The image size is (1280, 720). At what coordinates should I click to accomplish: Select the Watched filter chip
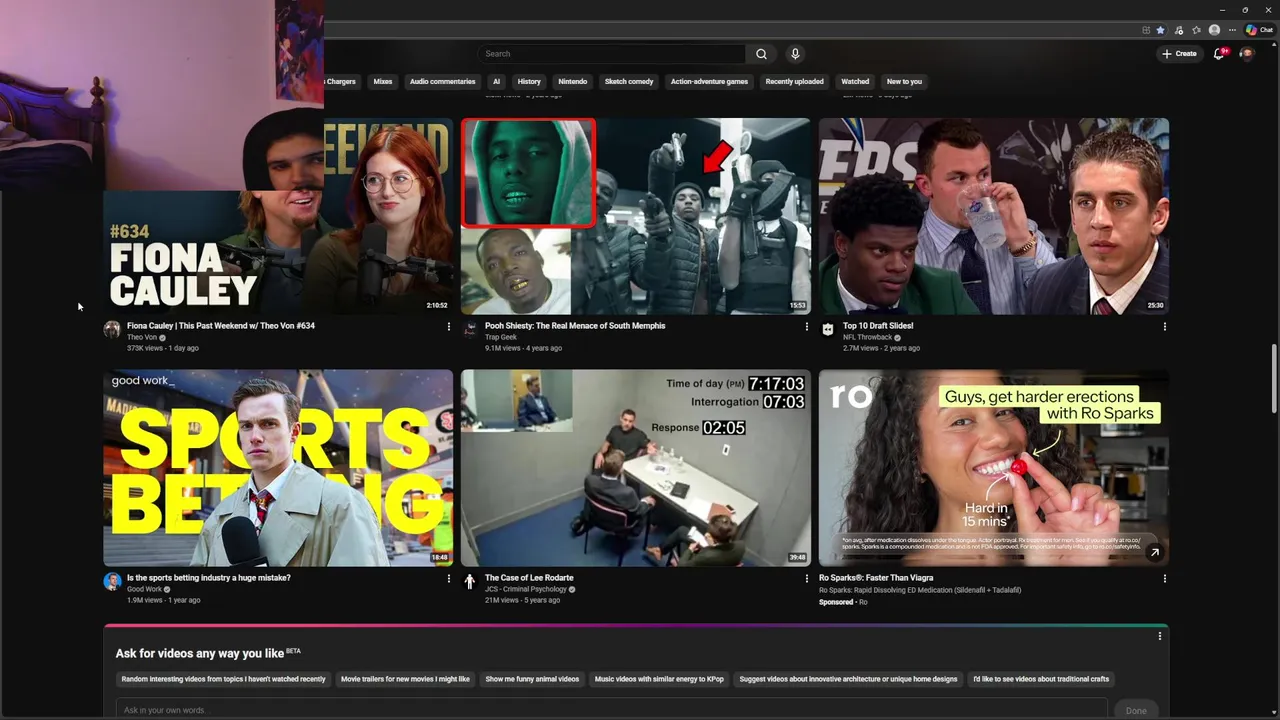855,82
